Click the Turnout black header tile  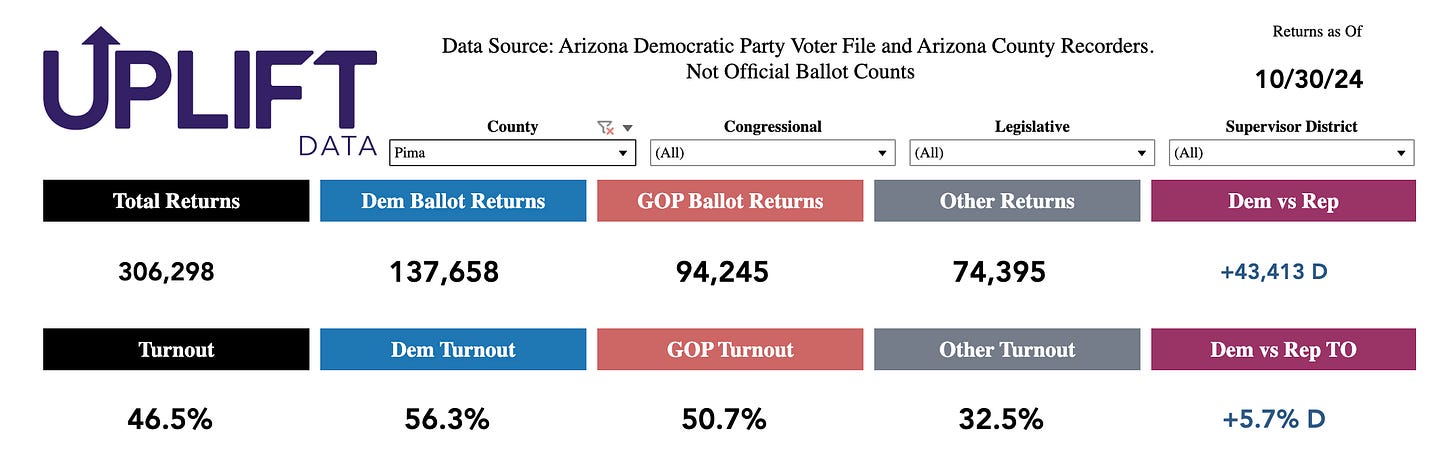click(176, 350)
